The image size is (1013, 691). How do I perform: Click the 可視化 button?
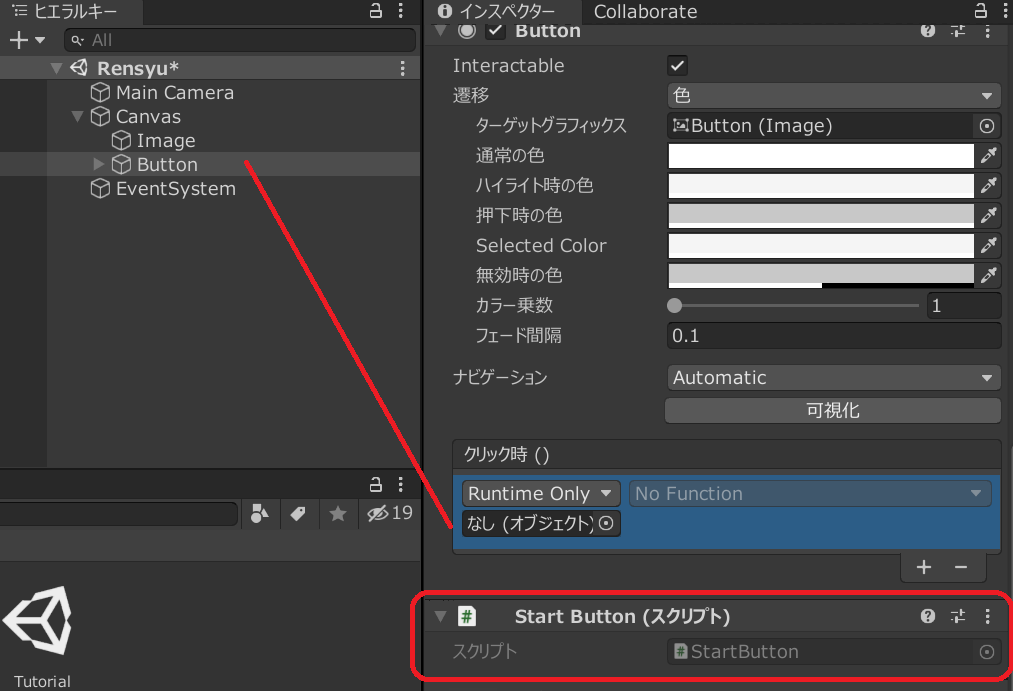[x=832, y=411]
